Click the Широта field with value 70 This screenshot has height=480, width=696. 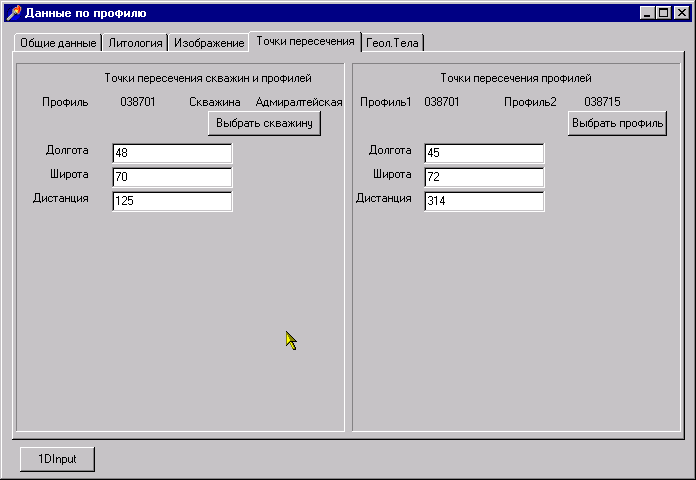[172, 177]
